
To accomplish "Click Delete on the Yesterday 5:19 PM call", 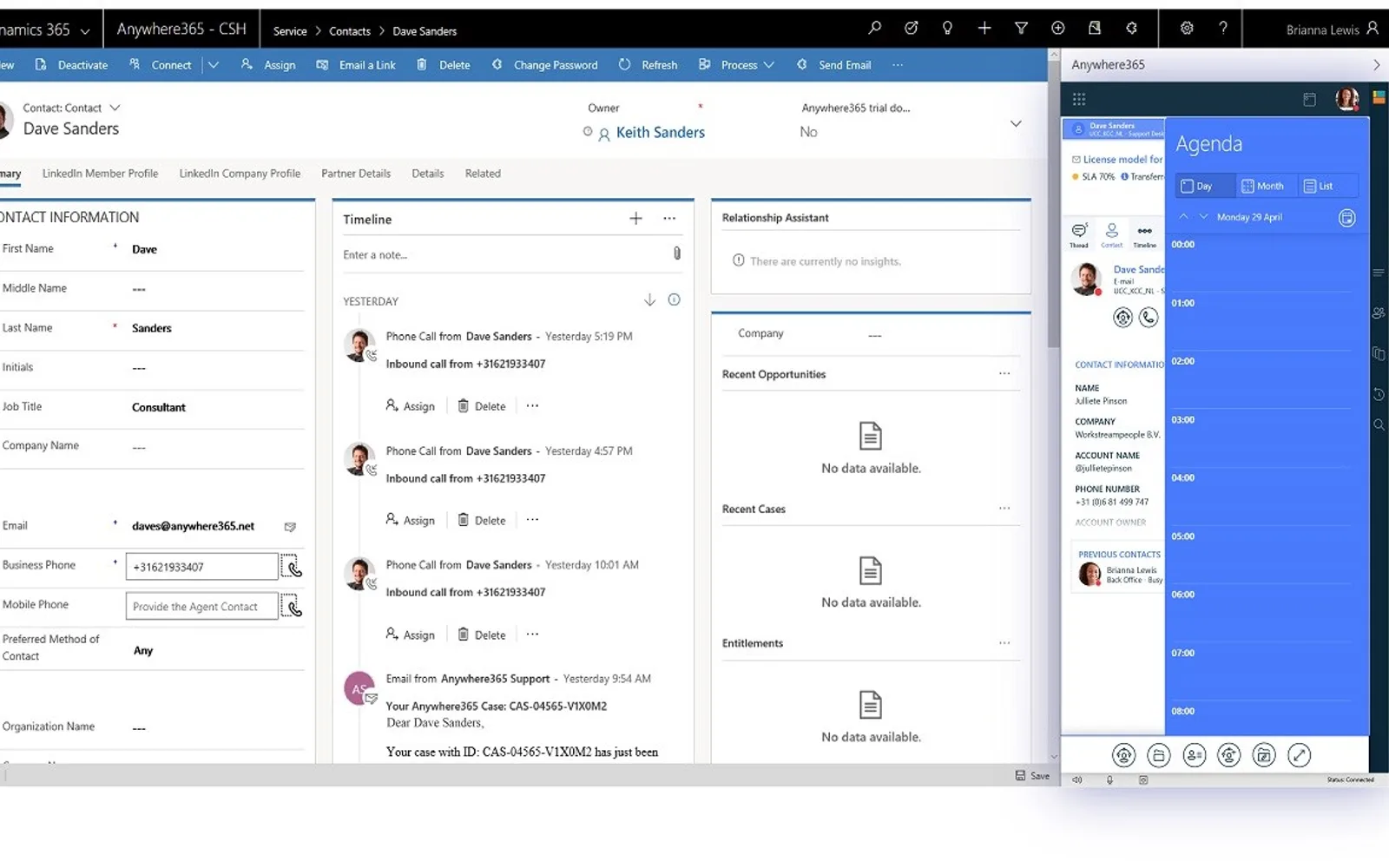I will (x=482, y=406).
